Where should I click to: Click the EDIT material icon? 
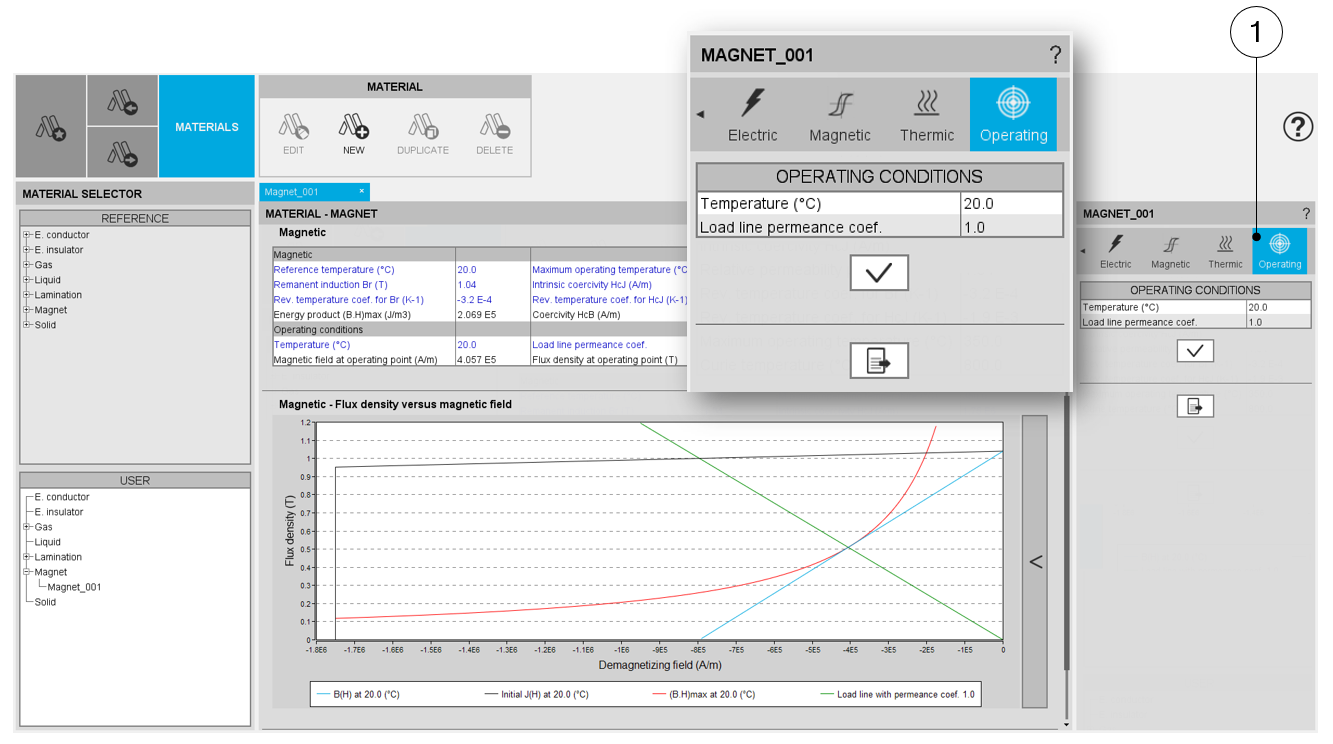coord(293,127)
